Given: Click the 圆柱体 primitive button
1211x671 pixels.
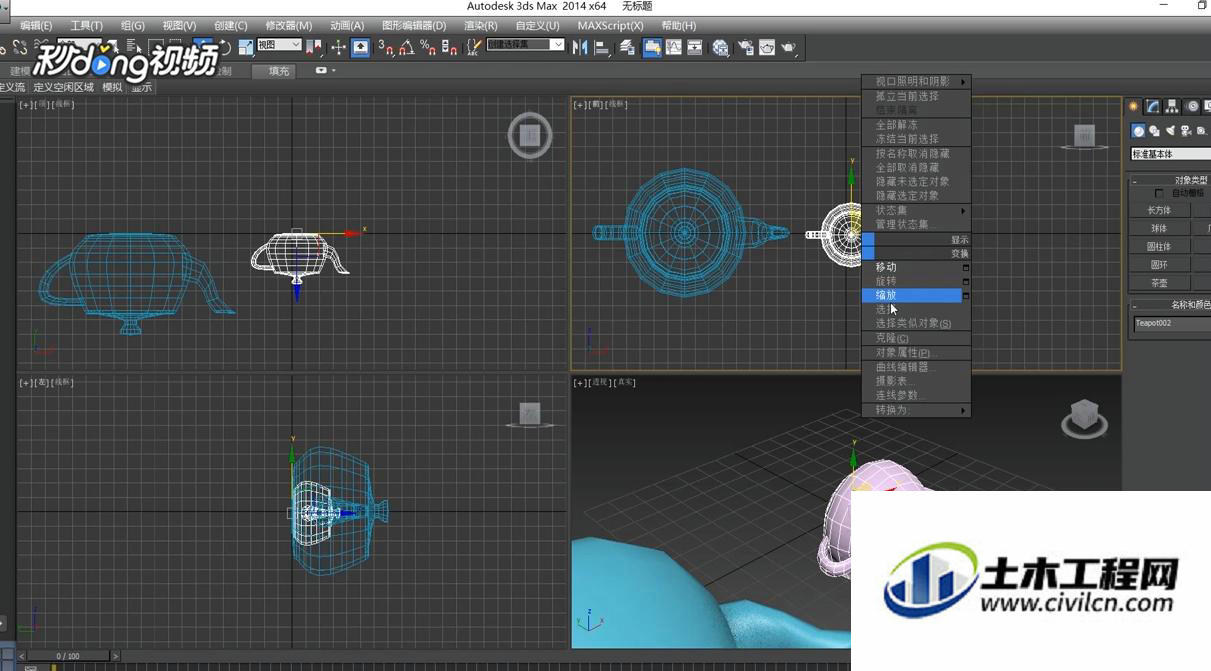Looking at the screenshot, I should [1159, 246].
